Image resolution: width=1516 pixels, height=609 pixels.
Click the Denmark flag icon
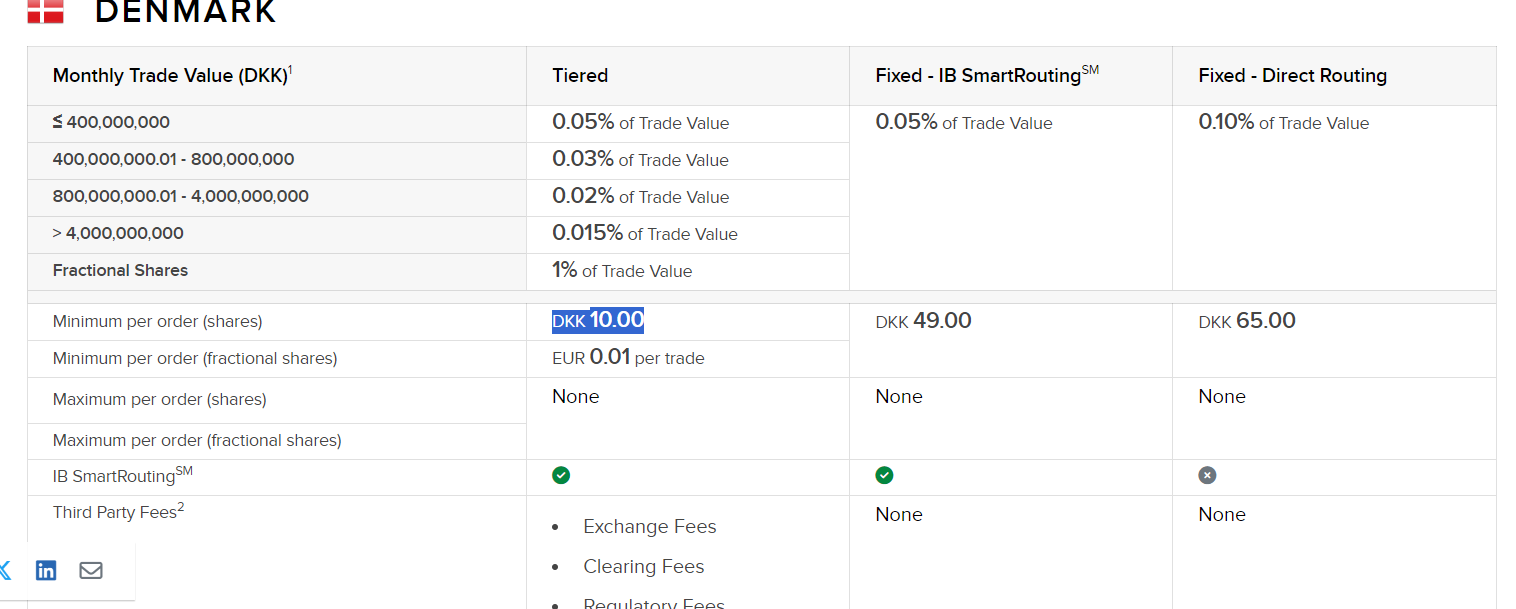pyautogui.click(x=45, y=11)
